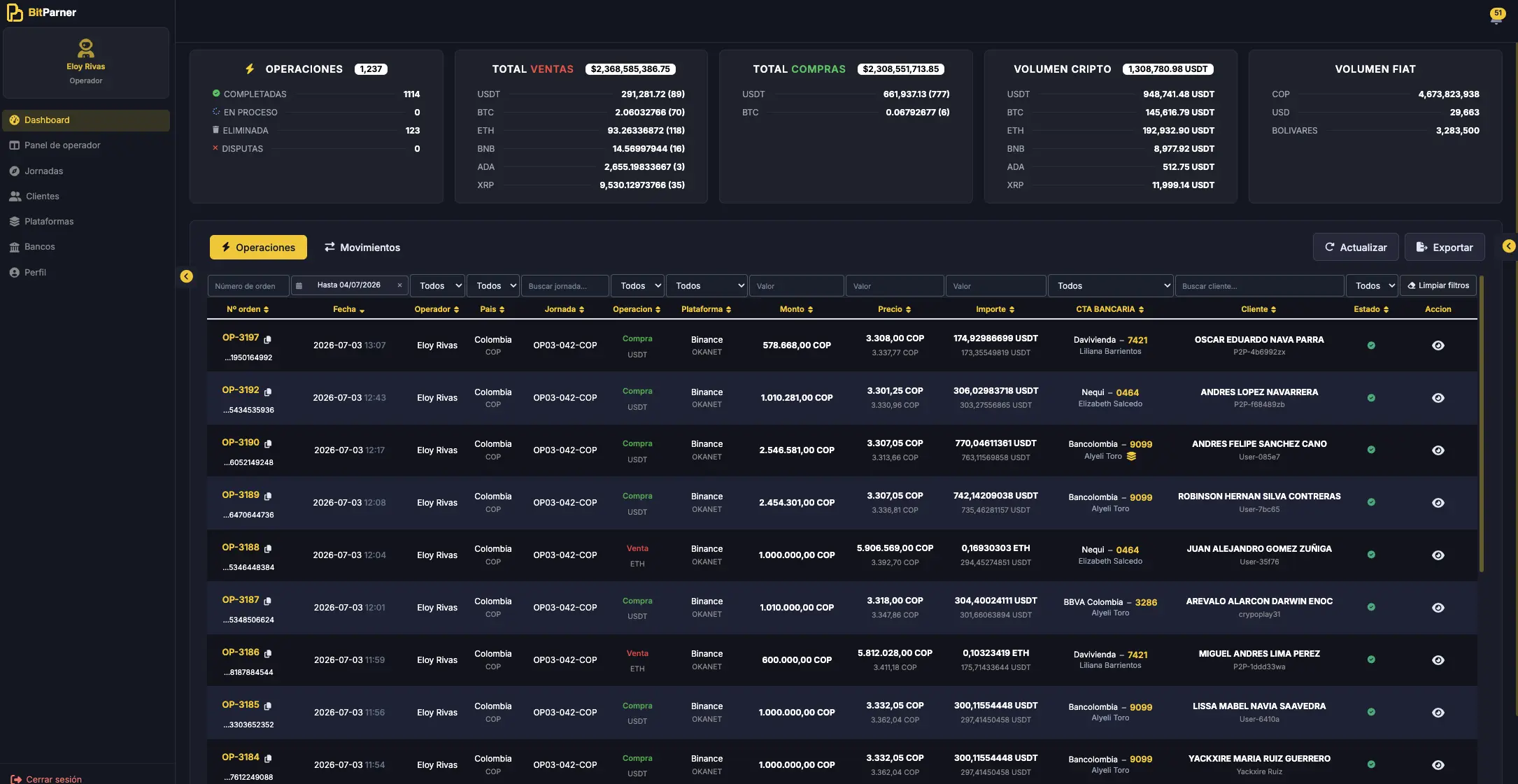Viewport: 1518px width, 784px height.
Task: Click the BitParner logo
Action: pos(41,12)
